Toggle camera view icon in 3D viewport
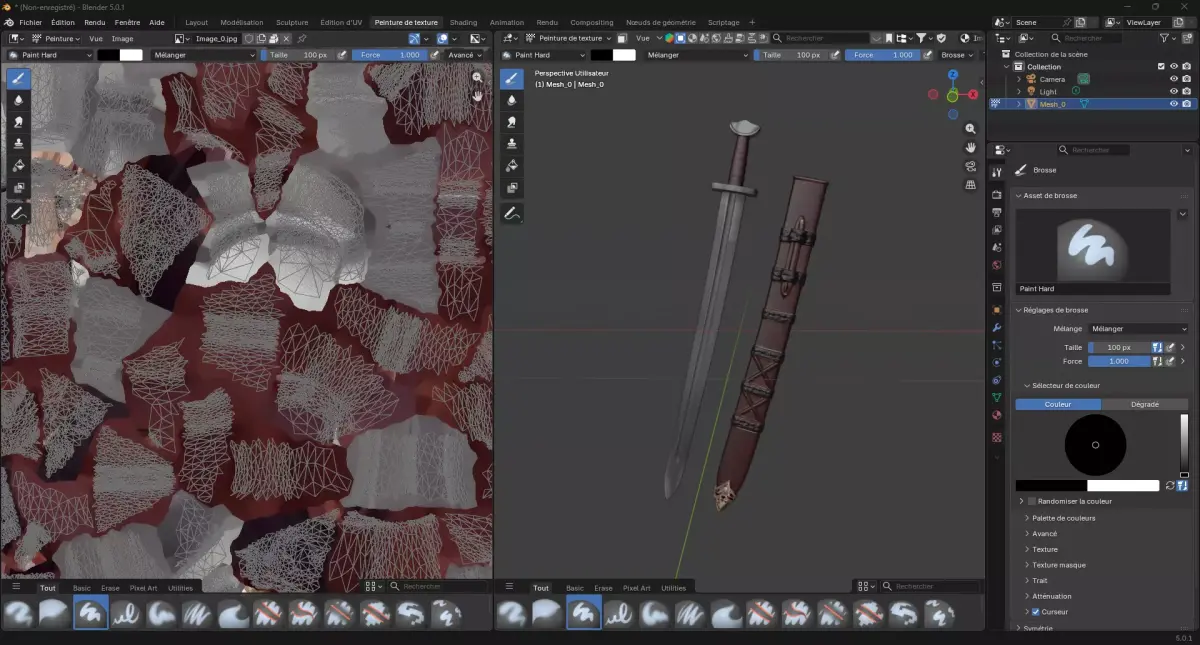The image size is (1200, 645). click(x=970, y=166)
